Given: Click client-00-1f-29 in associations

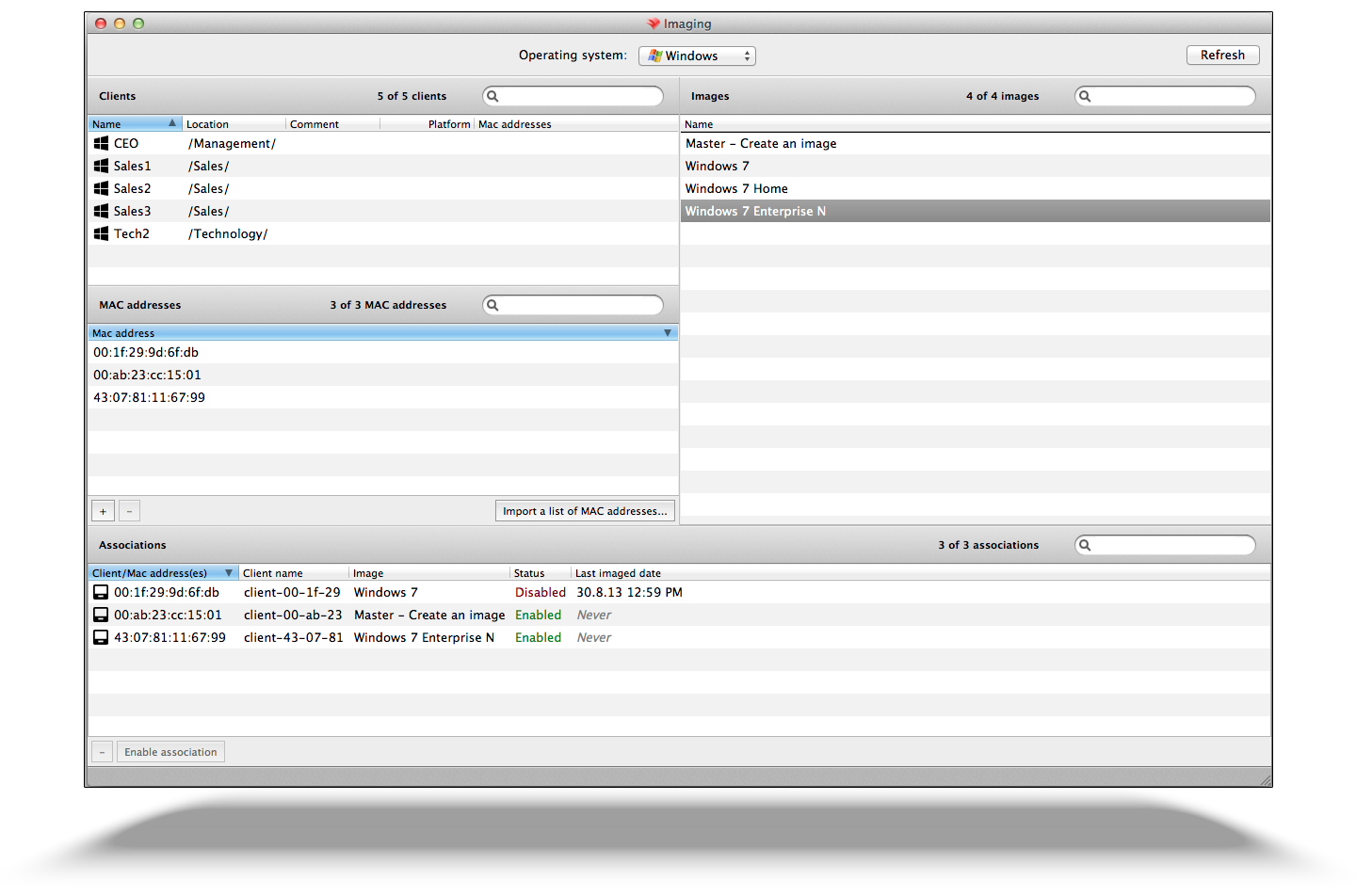Looking at the screenshot, I should coord(292,592).
